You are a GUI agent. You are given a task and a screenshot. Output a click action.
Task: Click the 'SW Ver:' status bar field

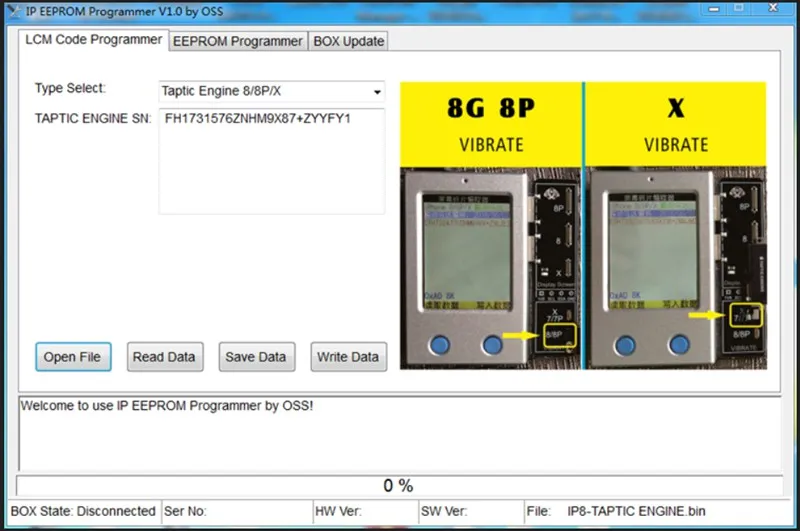point(472,511)
